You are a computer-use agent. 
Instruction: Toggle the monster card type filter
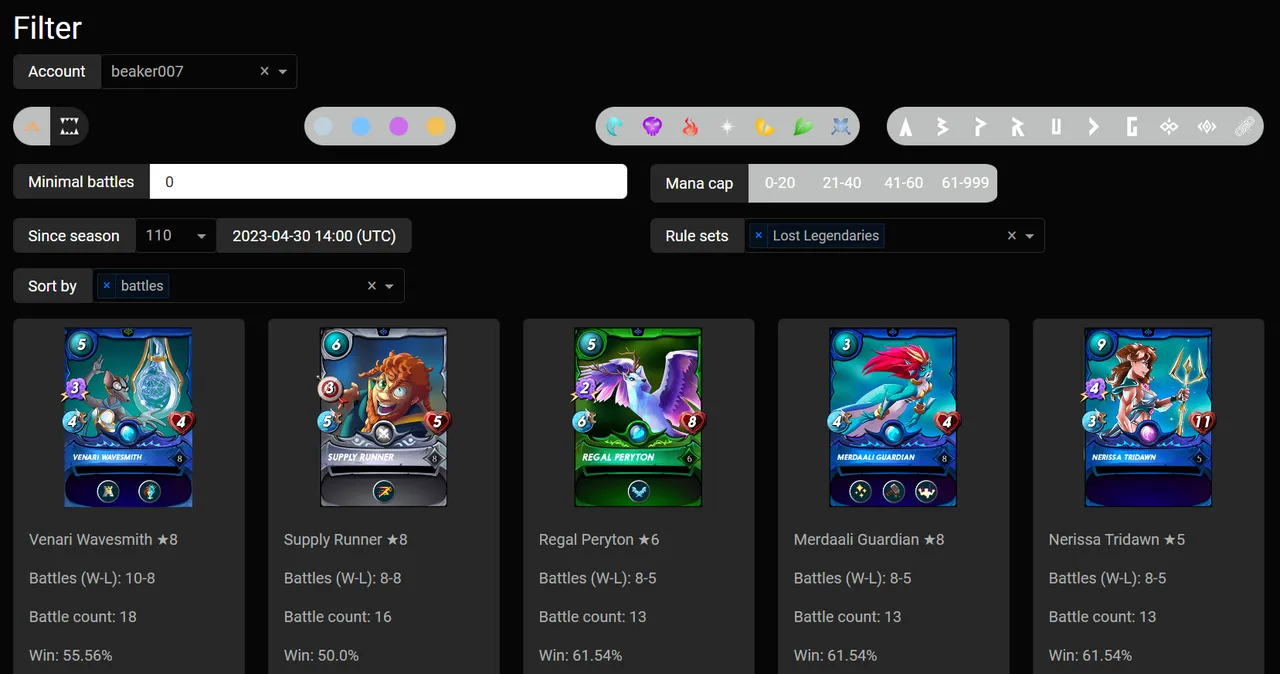pos(69,127)
